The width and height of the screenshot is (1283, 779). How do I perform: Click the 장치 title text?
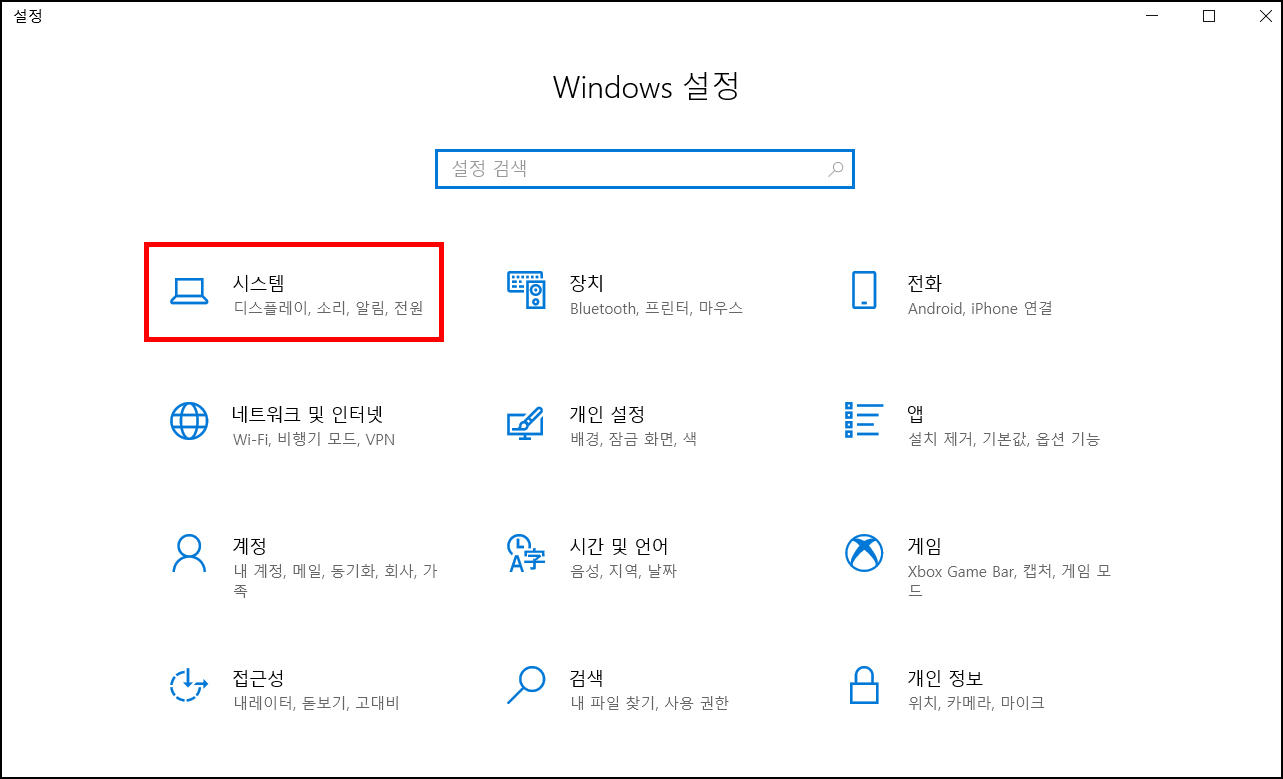(x=587, y=283)
